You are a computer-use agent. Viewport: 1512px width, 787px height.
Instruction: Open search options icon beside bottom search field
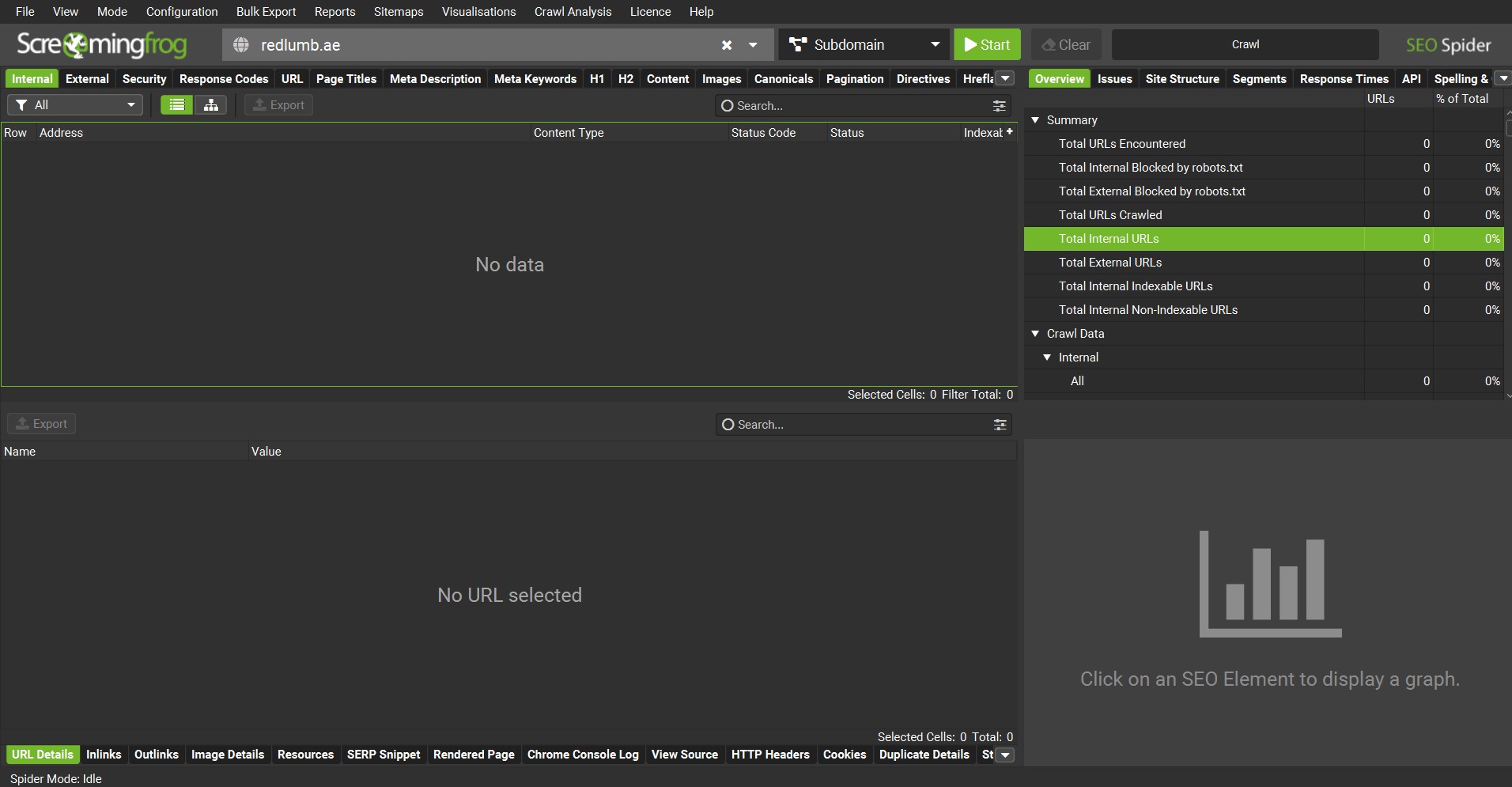tap(999, 424)
